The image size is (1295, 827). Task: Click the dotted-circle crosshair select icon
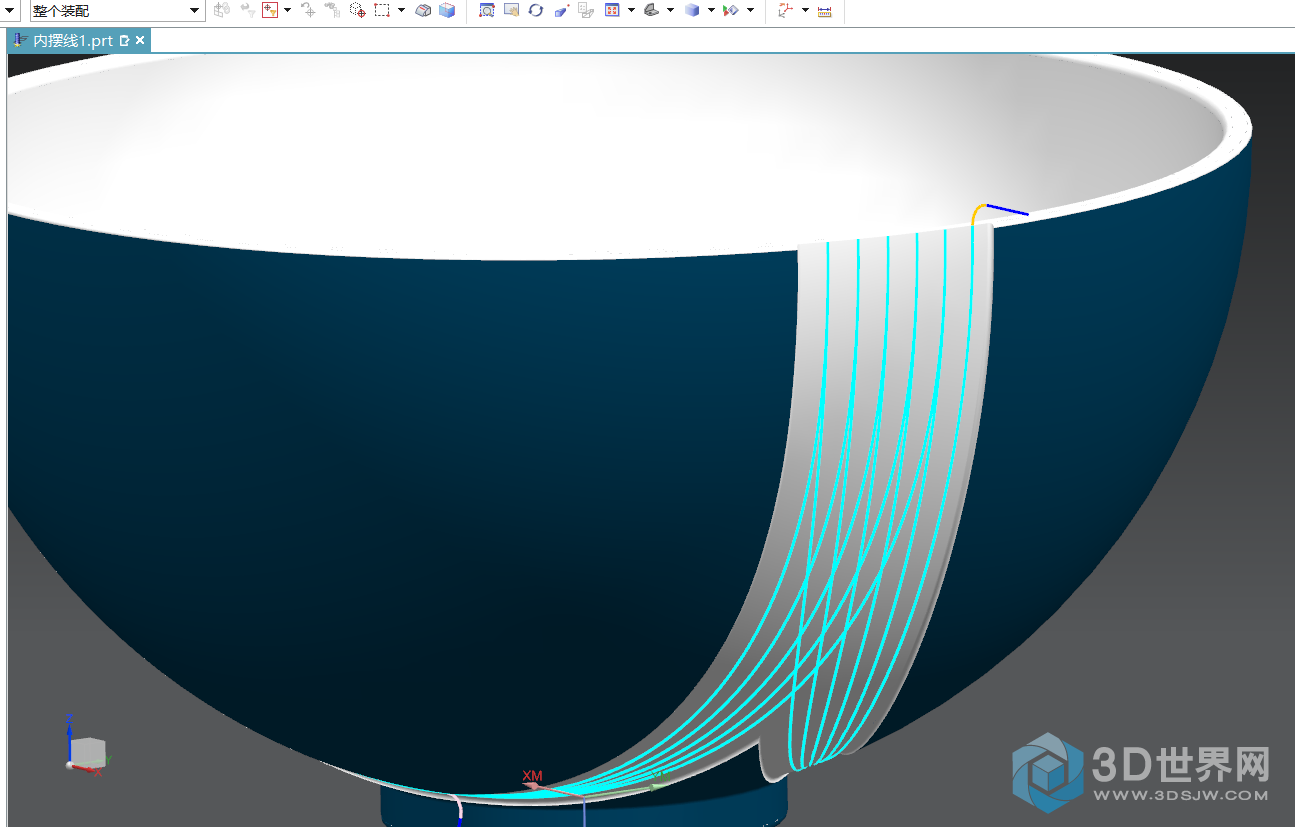point(357,10)
